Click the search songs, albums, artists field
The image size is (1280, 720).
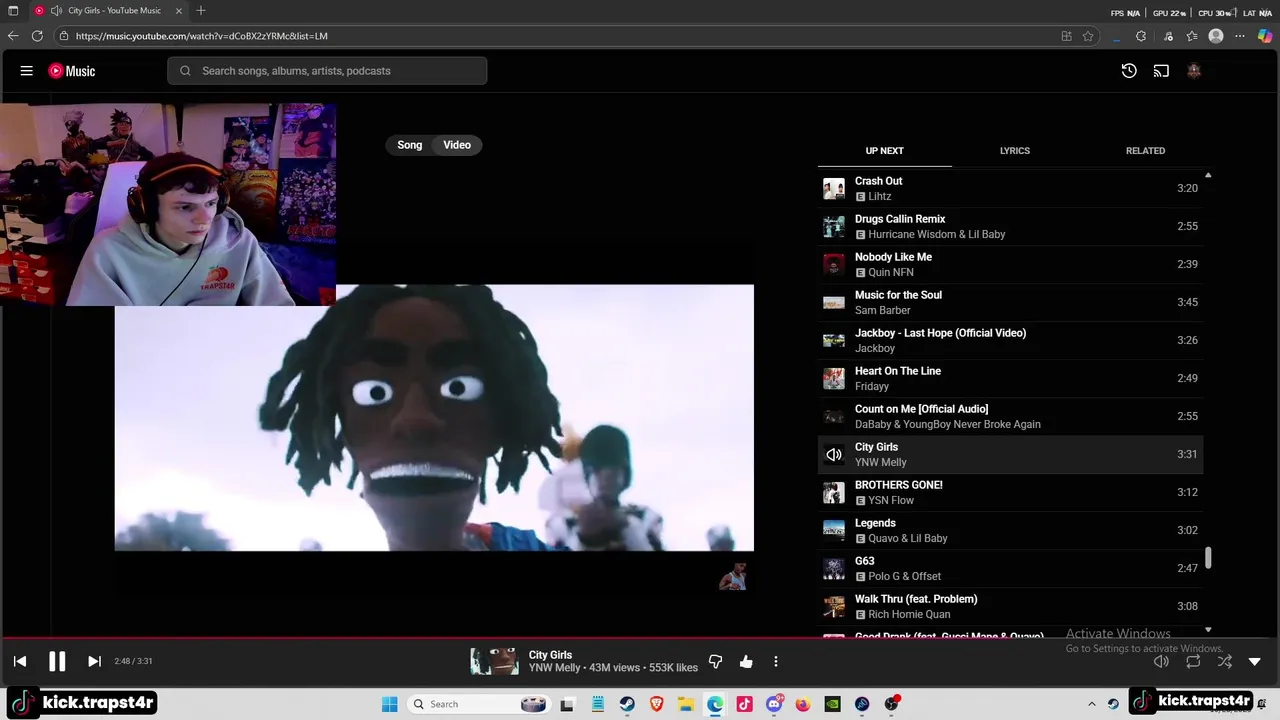(327, 71)
